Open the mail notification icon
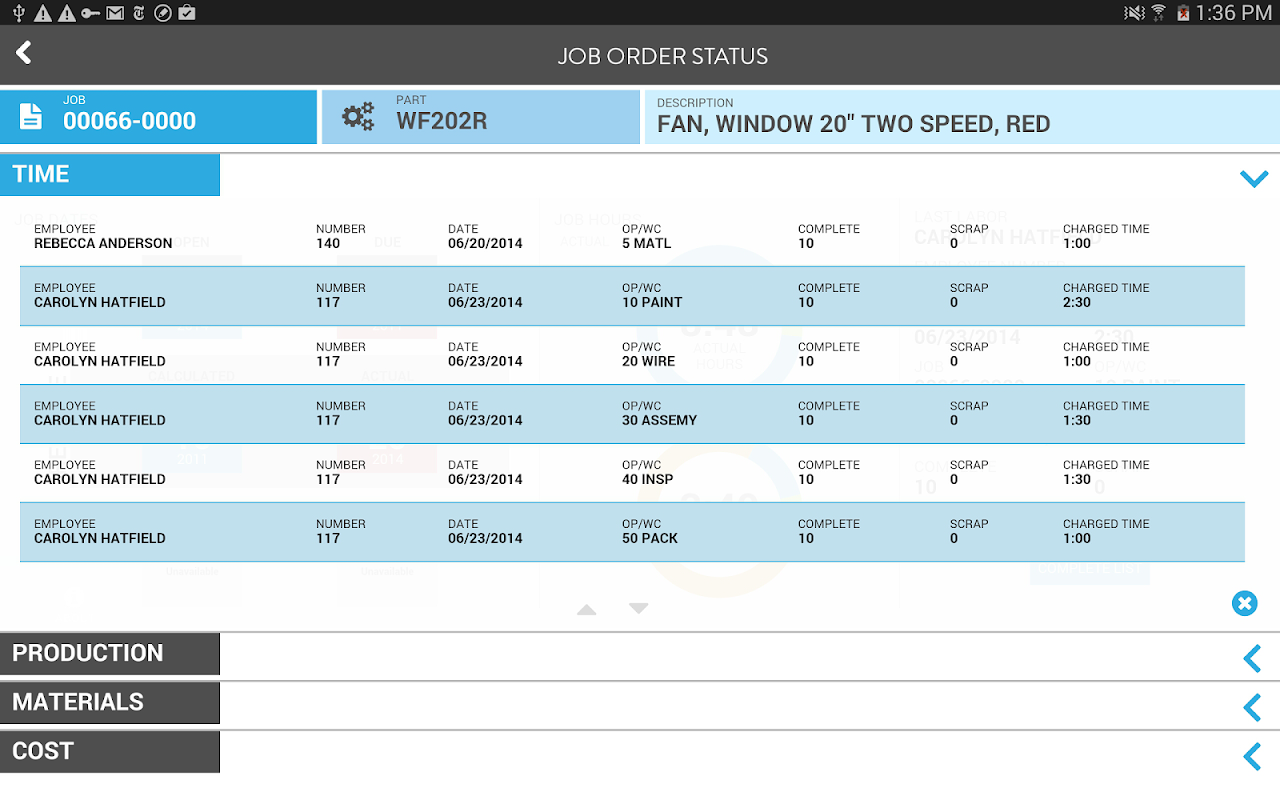Screen dimensions: 1280x800 (x=115, y=13)
